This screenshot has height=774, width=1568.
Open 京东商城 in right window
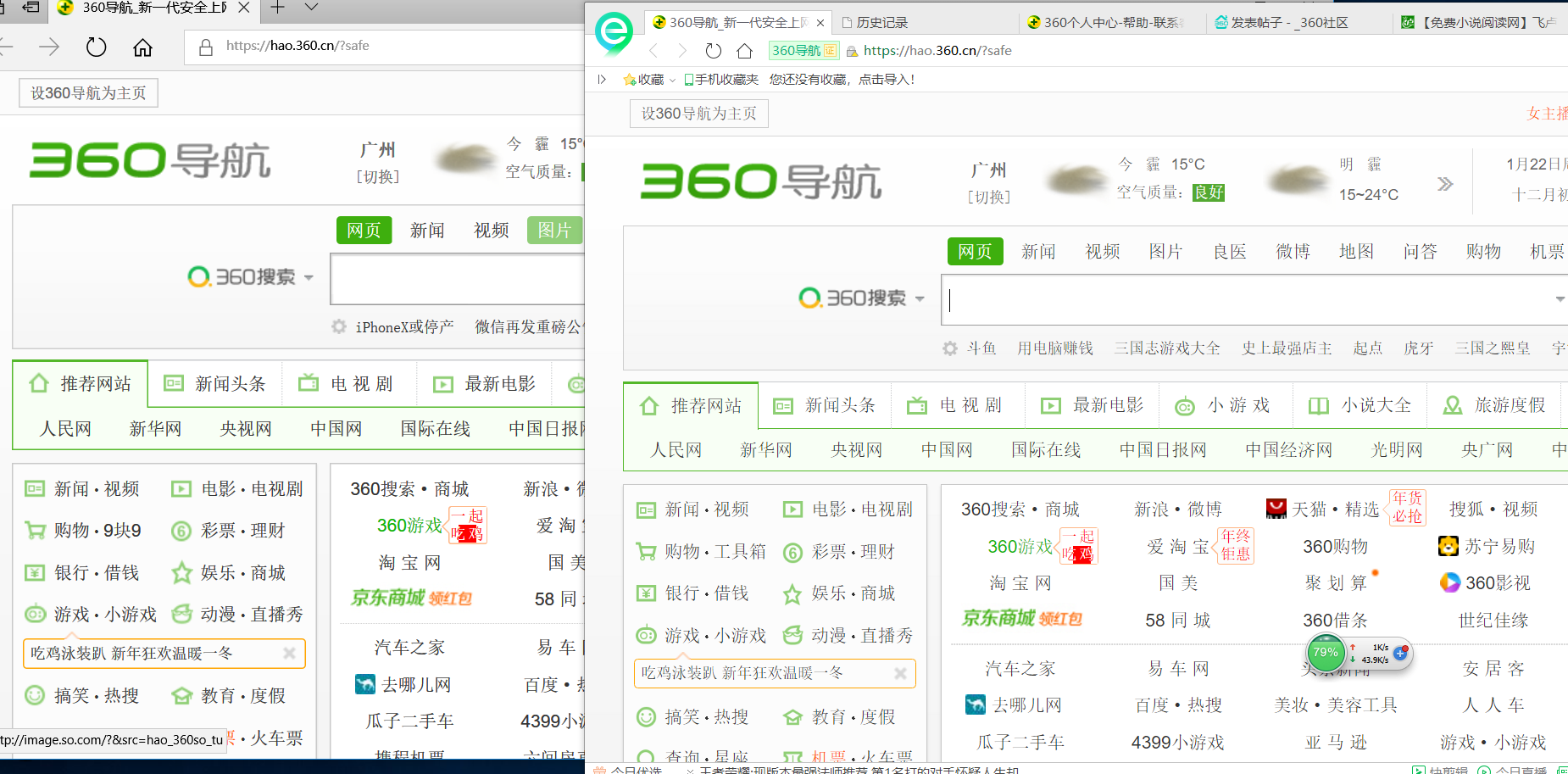(1022, 619)
